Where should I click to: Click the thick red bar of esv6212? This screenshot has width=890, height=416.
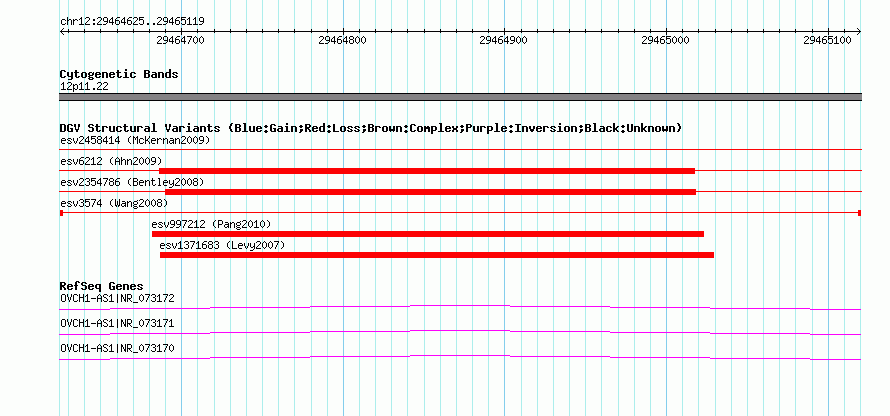pos(427,171)
